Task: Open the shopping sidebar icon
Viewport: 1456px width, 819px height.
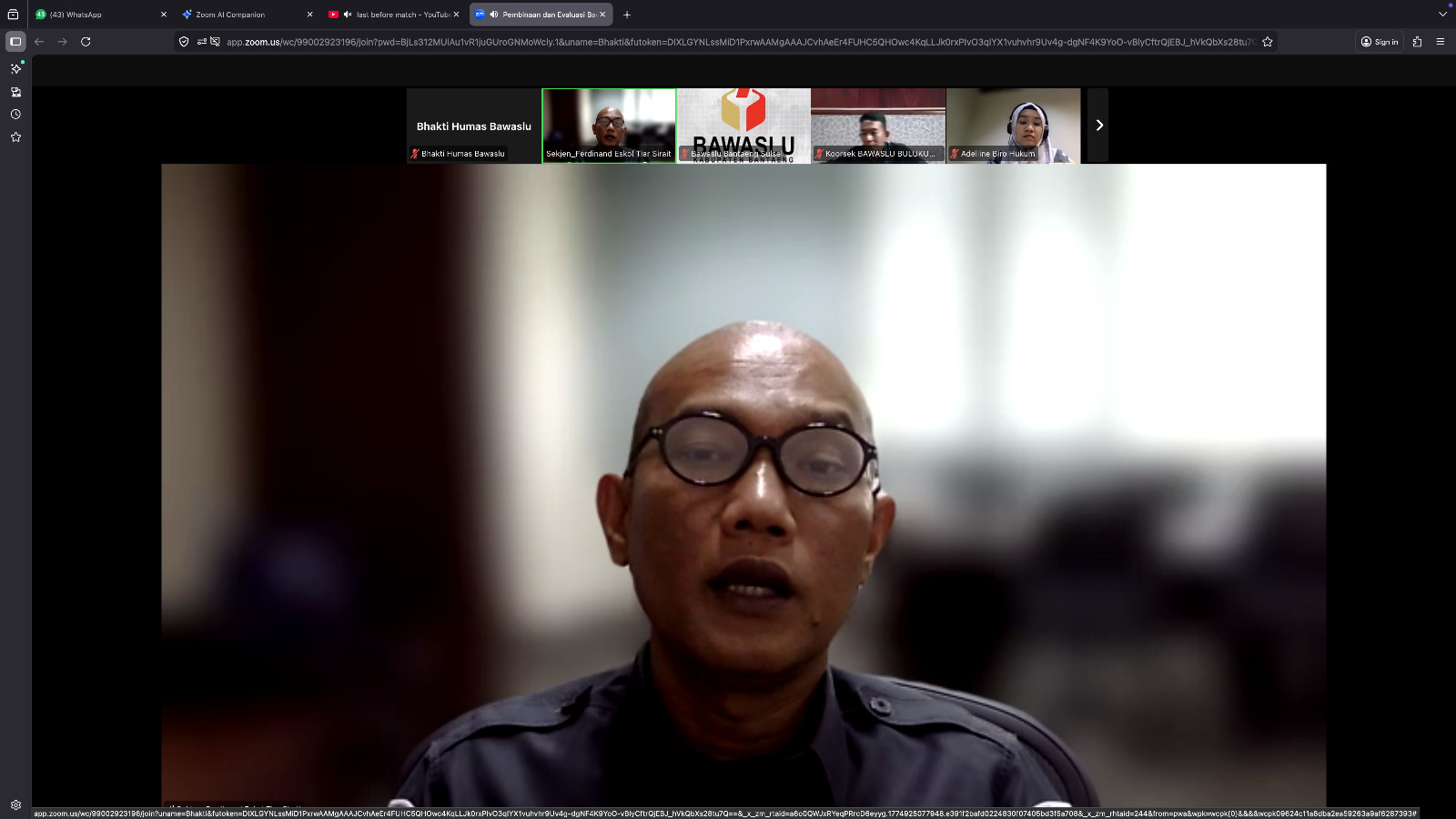Action: (x=15, y=92)
